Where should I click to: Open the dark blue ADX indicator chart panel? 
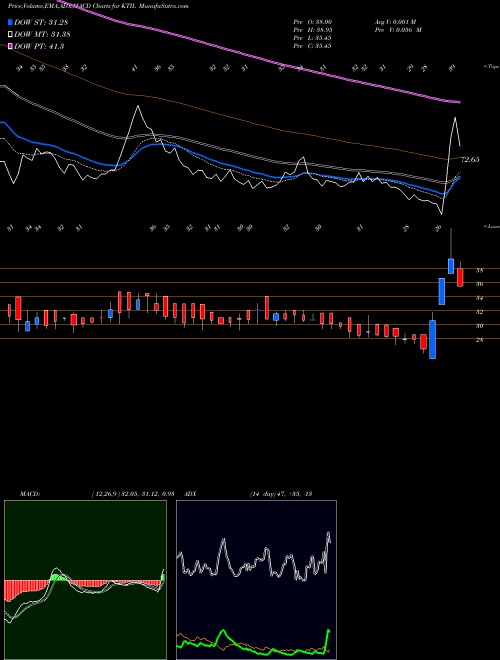point(256,580)
